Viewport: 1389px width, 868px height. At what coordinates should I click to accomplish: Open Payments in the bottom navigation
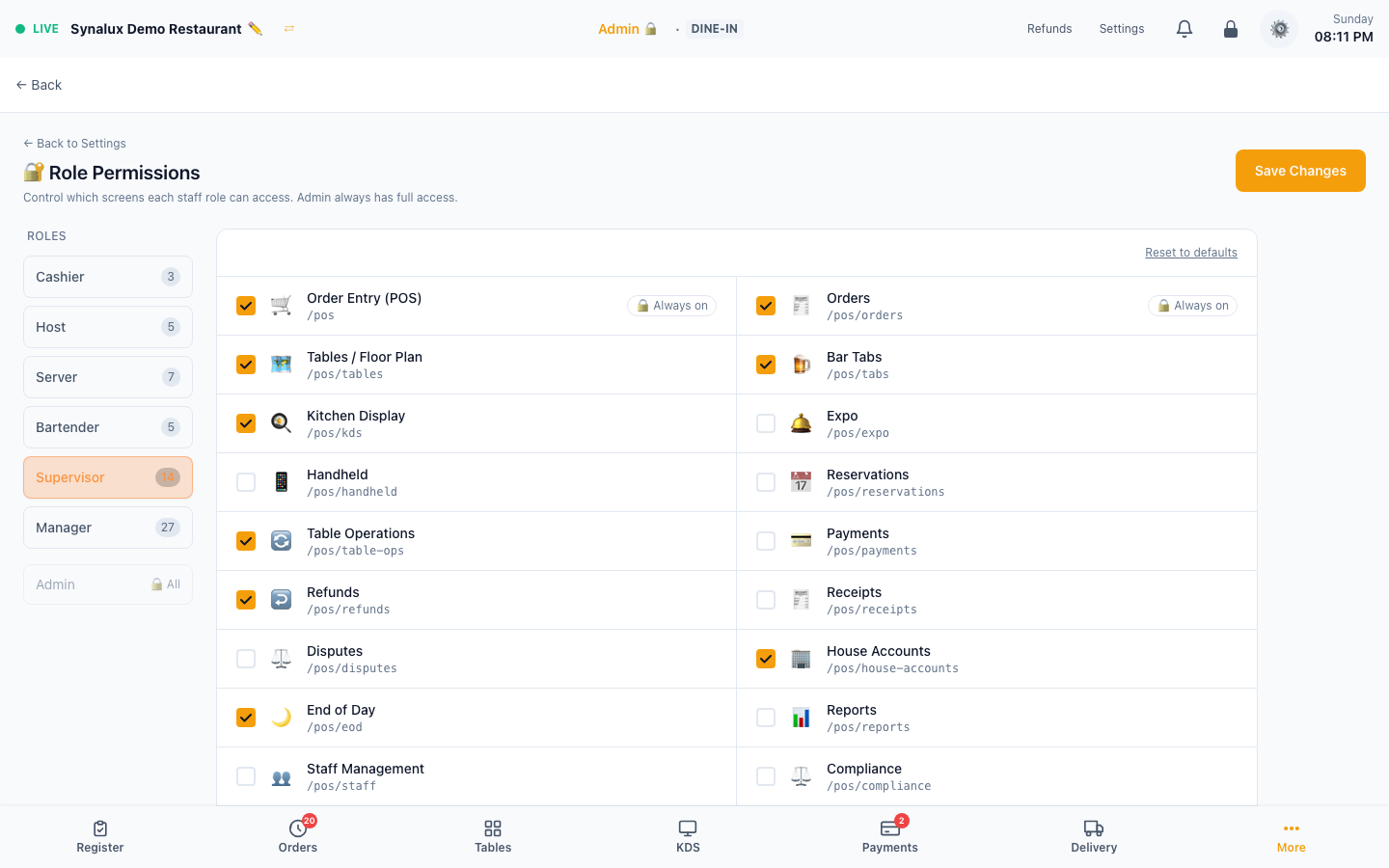pyautogui.click(x=890, y=837)
